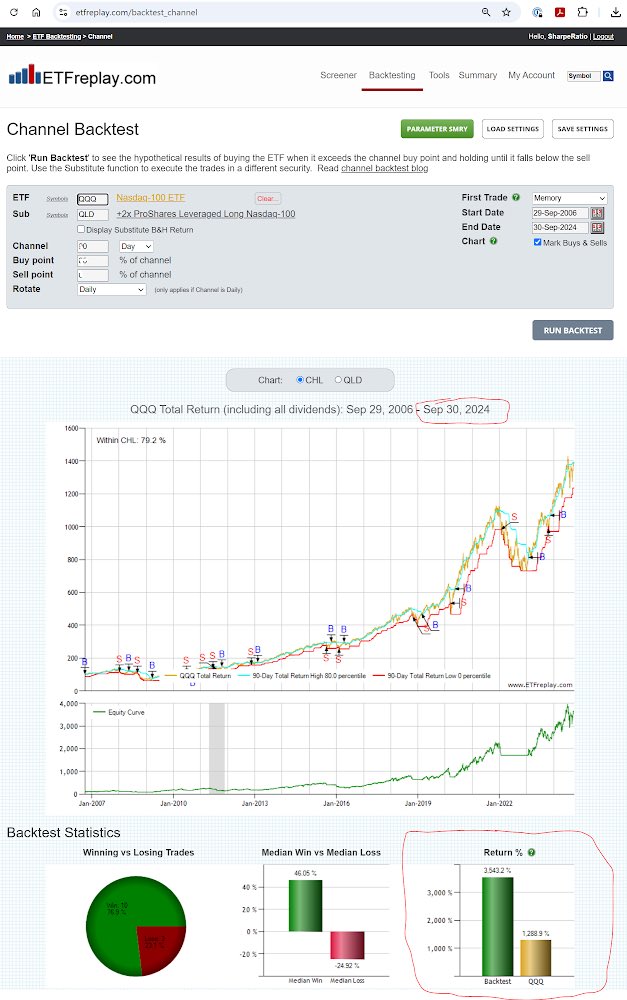The image size is (627, 1000).
Task: Click the blue symbol search magnifier icon
Action: point(609,76)
